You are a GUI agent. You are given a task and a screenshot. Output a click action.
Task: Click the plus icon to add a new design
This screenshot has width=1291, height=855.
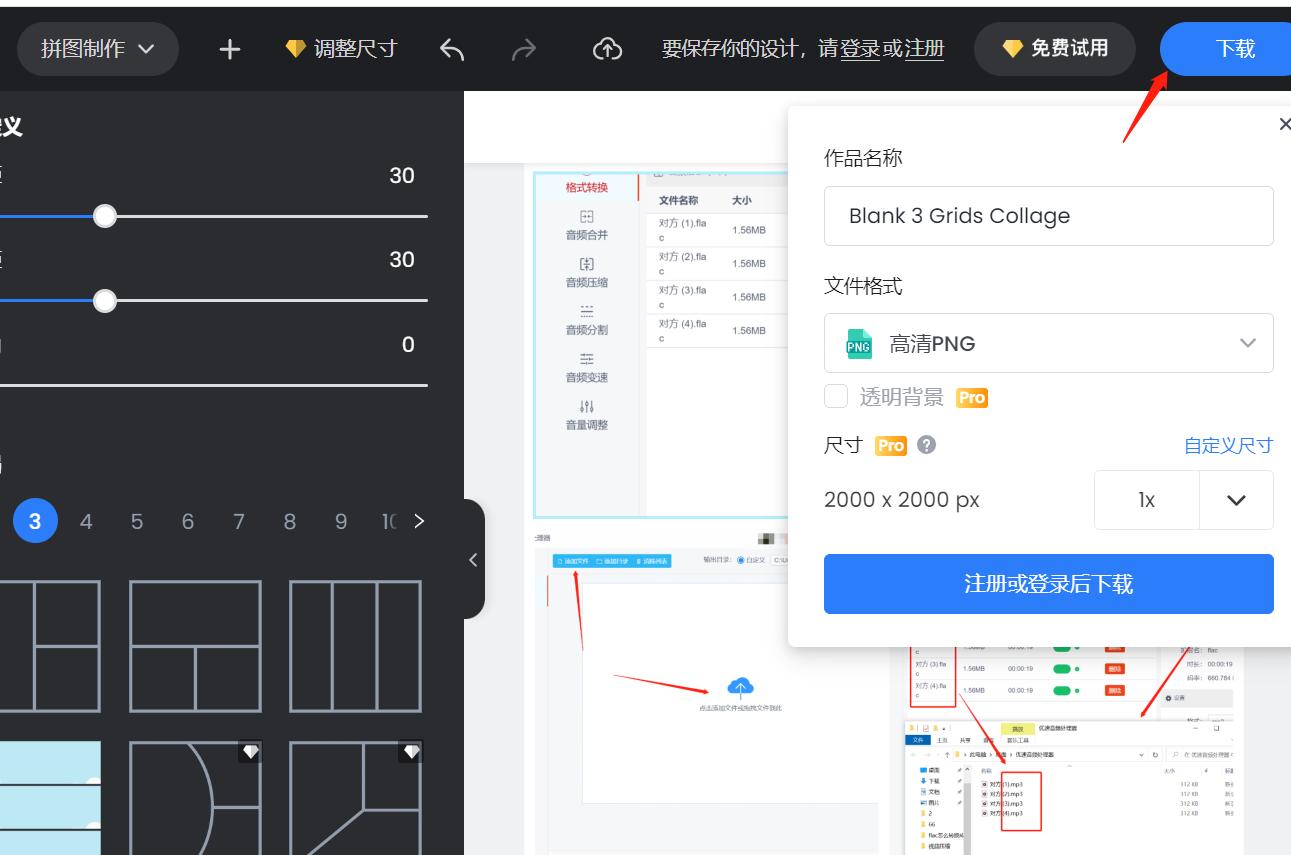tap(228, 48)
